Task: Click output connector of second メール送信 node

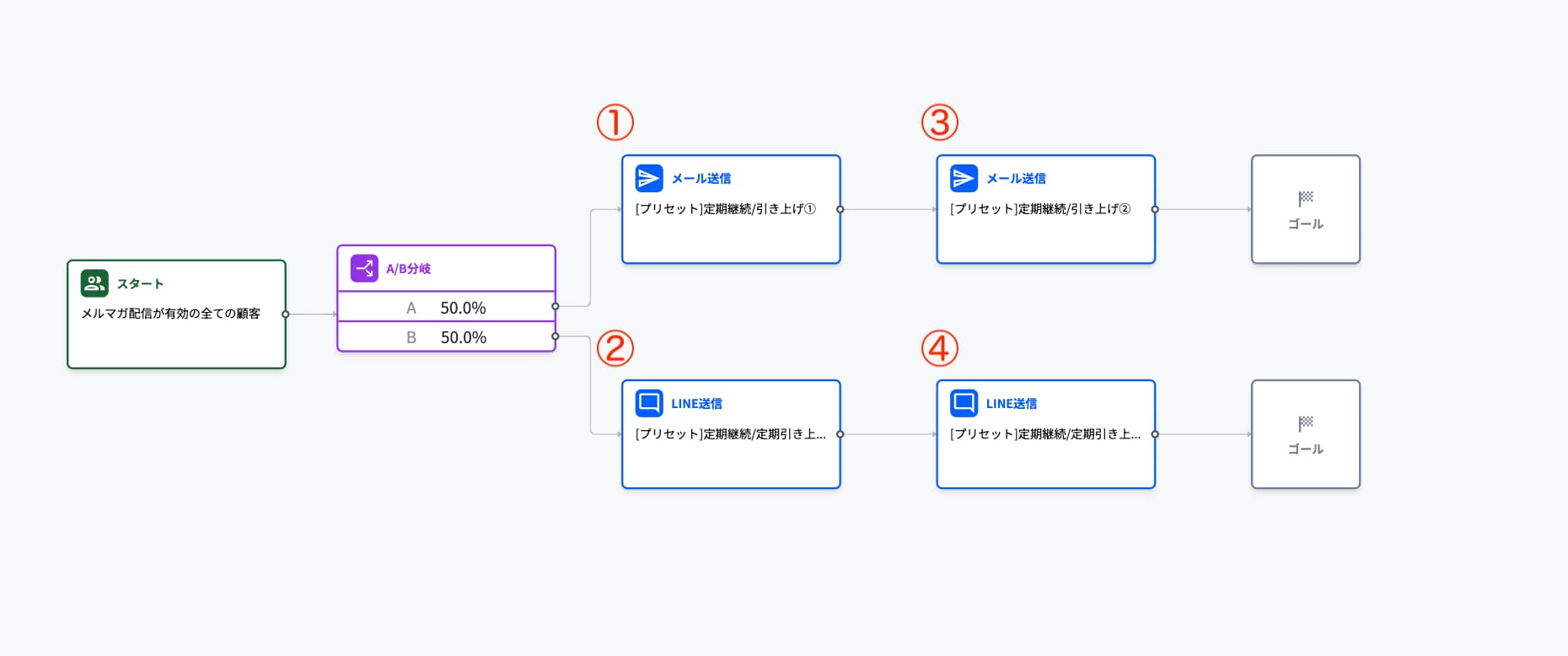Action: pos(1155,209)
